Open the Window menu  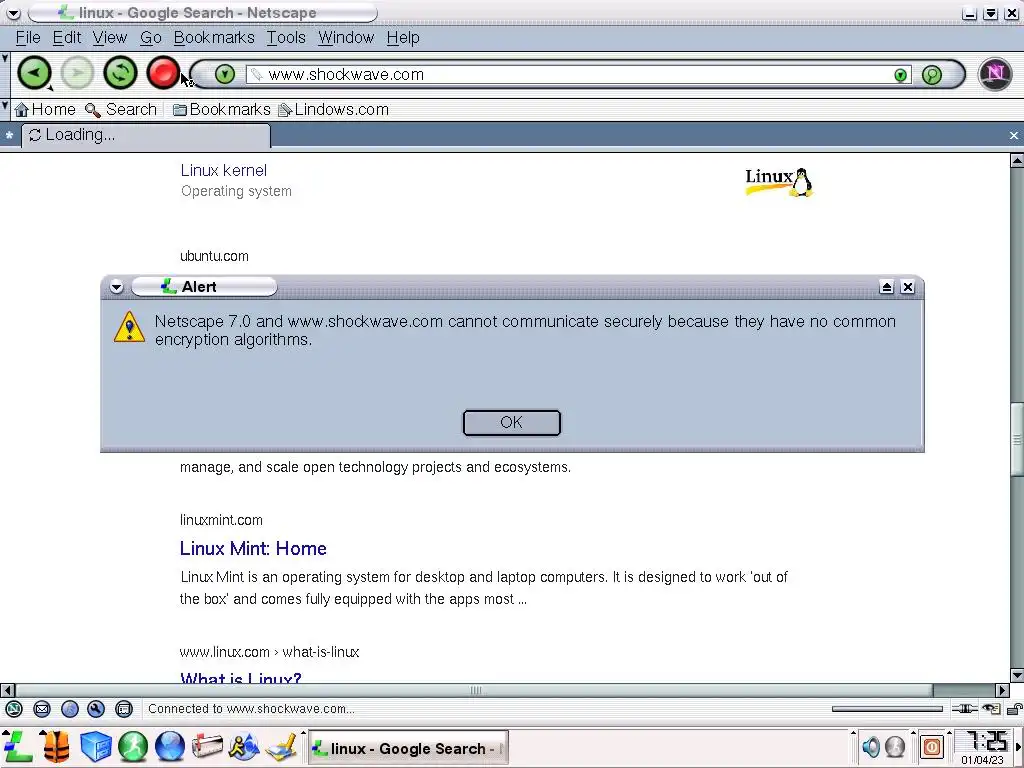point(346,38)
